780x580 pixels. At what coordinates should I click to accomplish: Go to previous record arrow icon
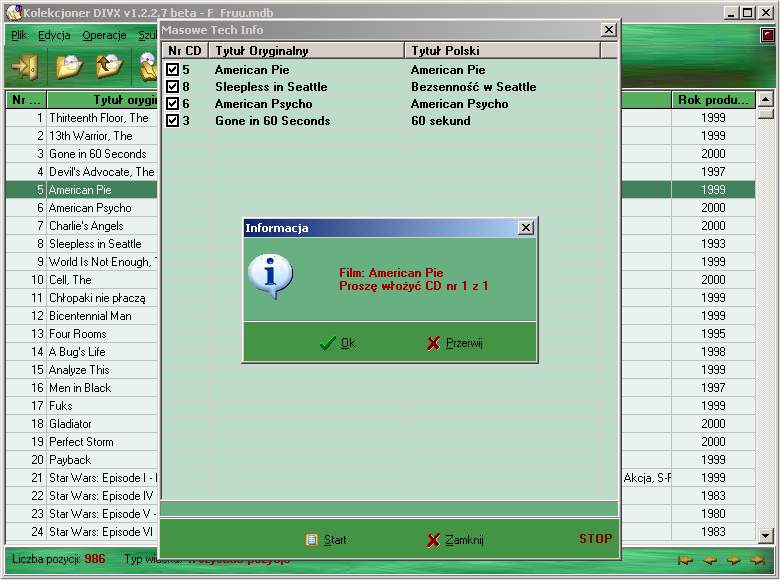(x=710, y=560)
